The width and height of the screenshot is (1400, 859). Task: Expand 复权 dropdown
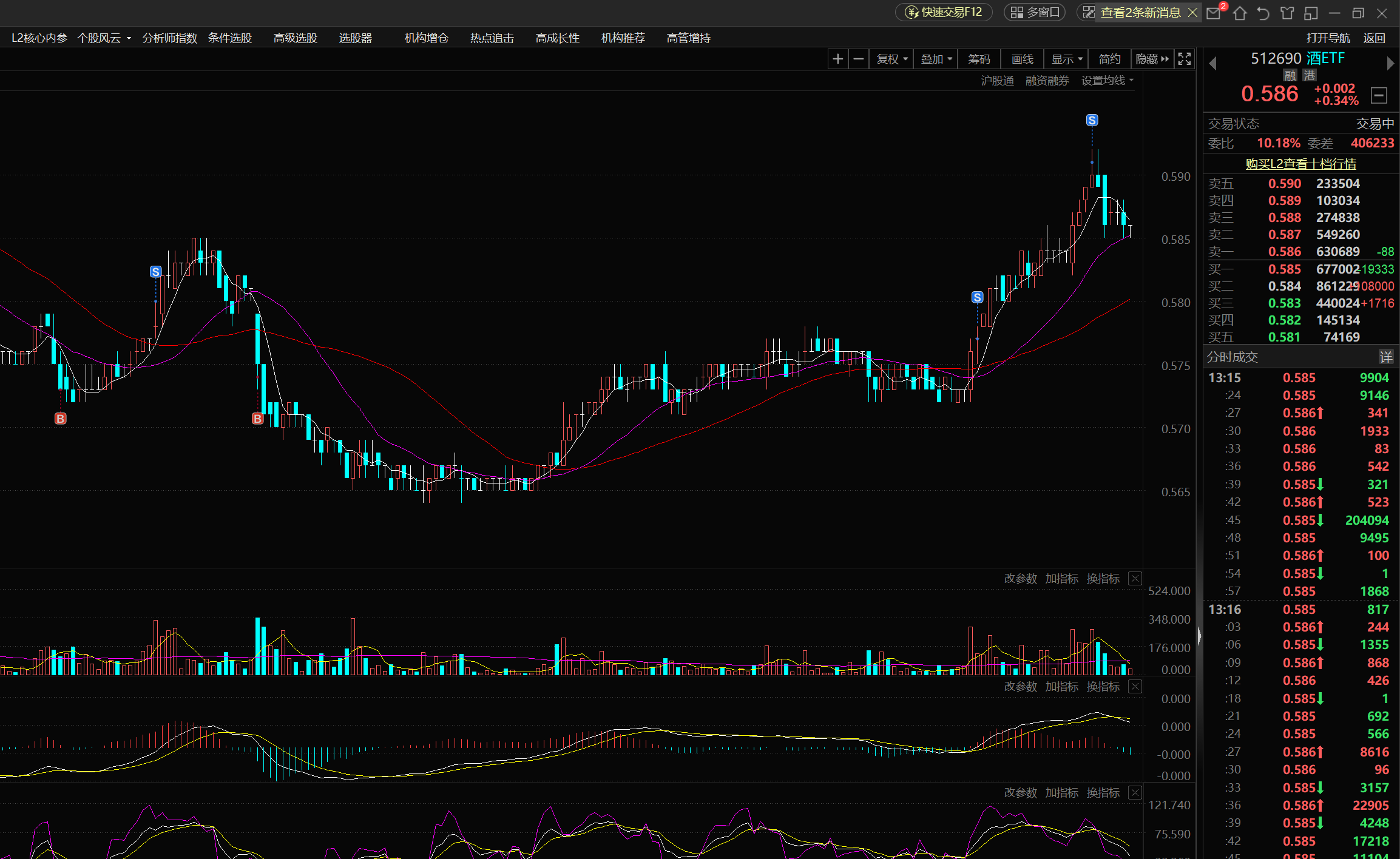point(892,59)
